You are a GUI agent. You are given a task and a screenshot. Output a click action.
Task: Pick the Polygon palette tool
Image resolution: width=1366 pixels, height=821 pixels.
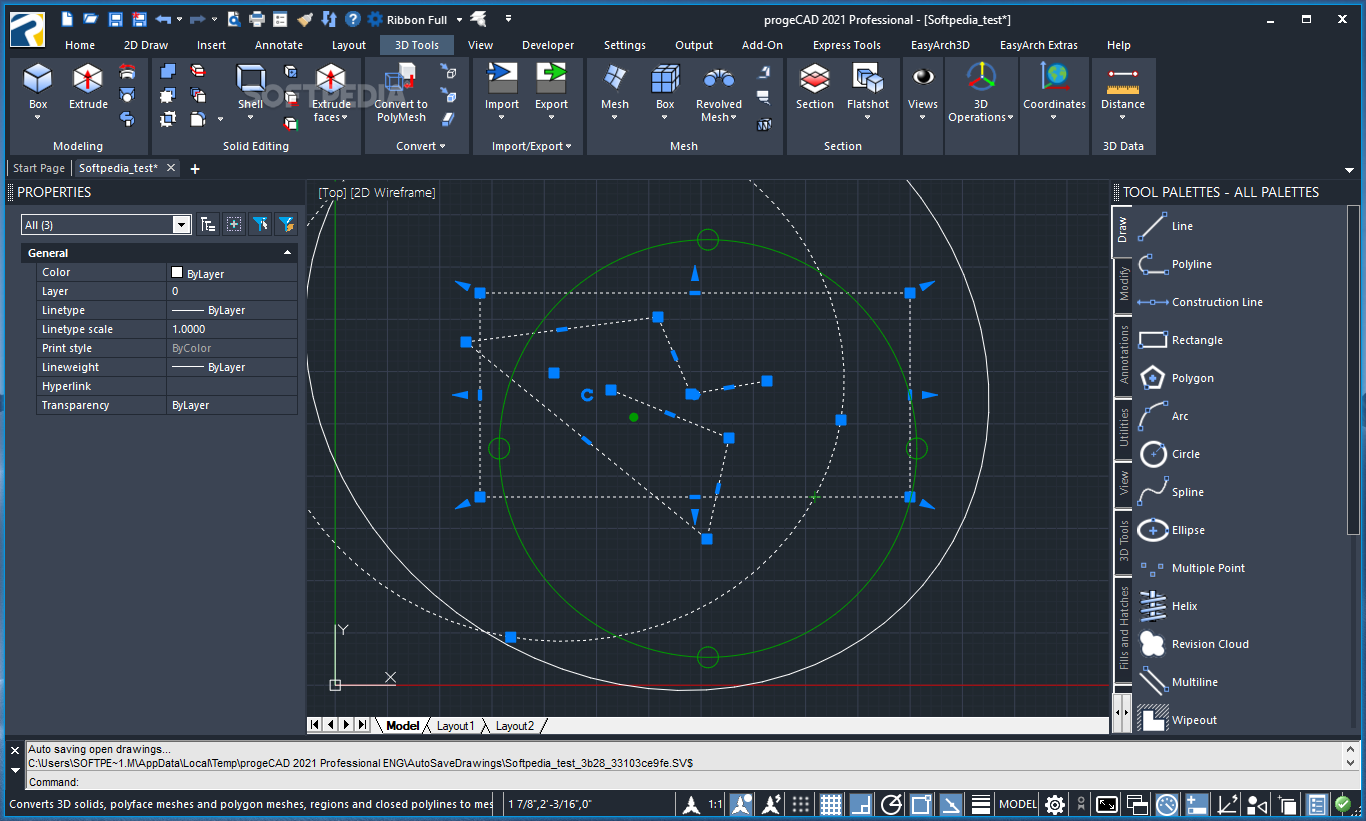[1176, 378]
